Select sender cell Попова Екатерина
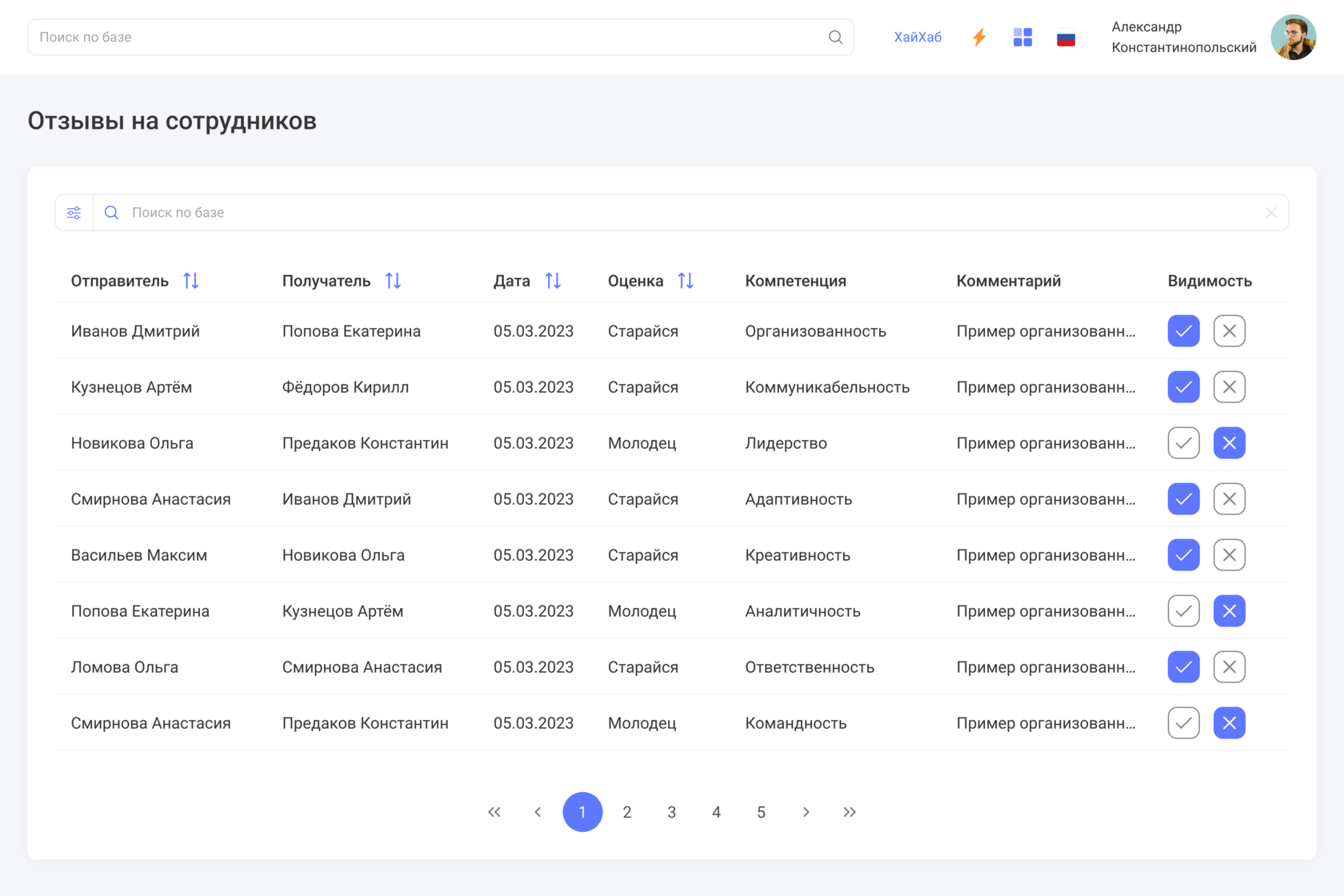Viewport: 1344px width, 896px height. pos(140,611)
